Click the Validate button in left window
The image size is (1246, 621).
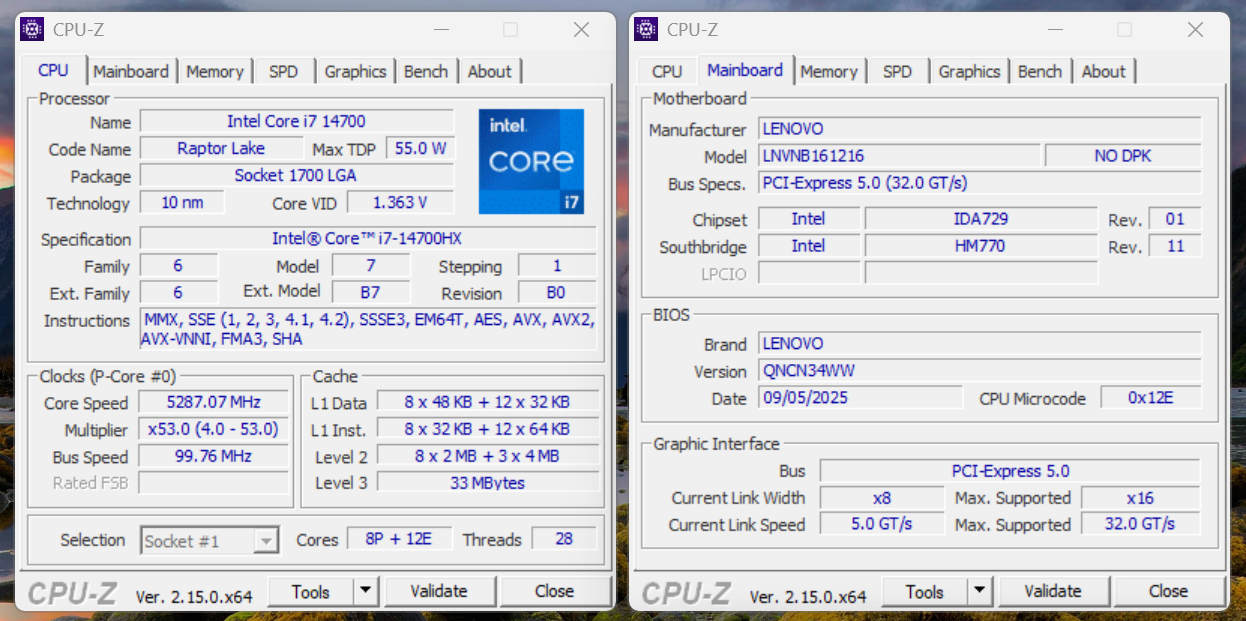tap(439, 591)
